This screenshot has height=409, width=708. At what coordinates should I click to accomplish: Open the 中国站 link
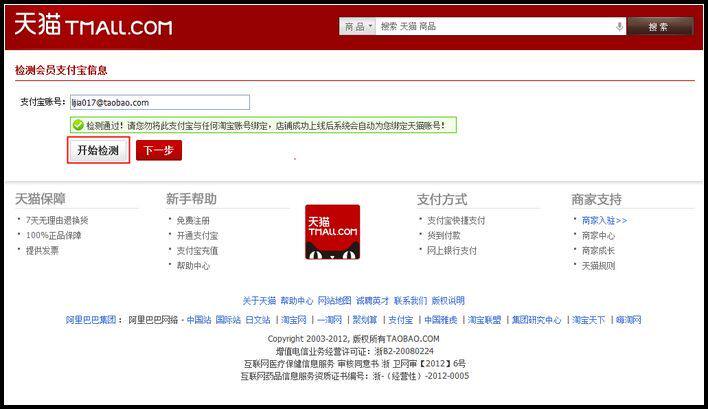point(199,320)
